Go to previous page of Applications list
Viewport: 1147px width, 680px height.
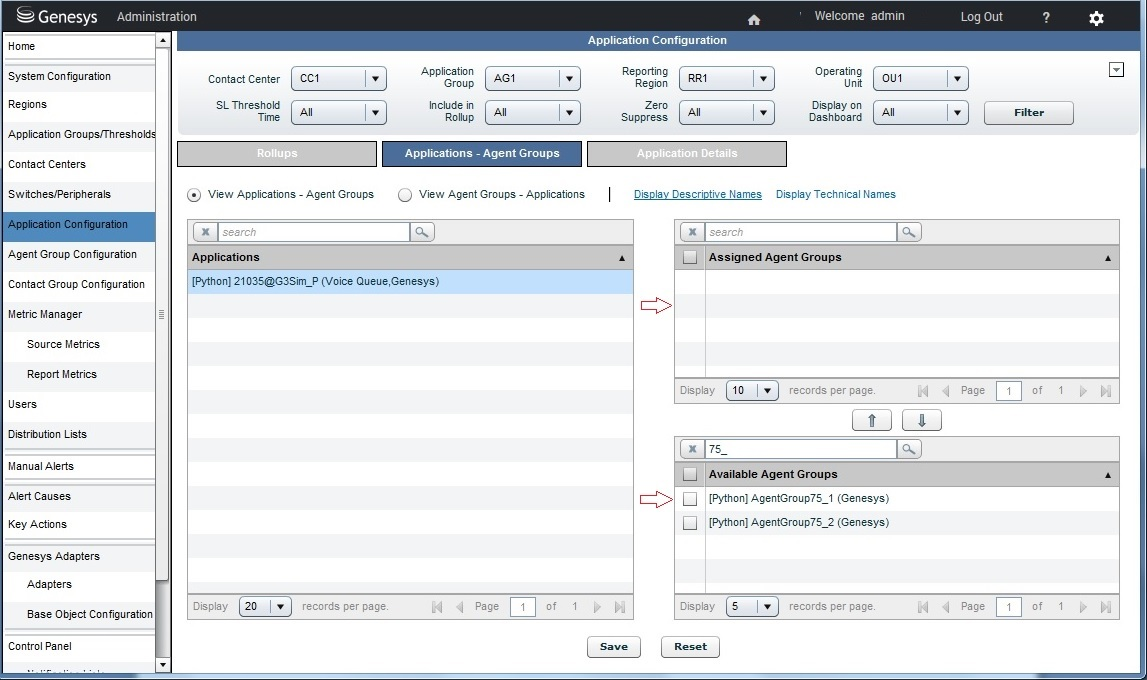pyautogui.click(x=459, y=607)
